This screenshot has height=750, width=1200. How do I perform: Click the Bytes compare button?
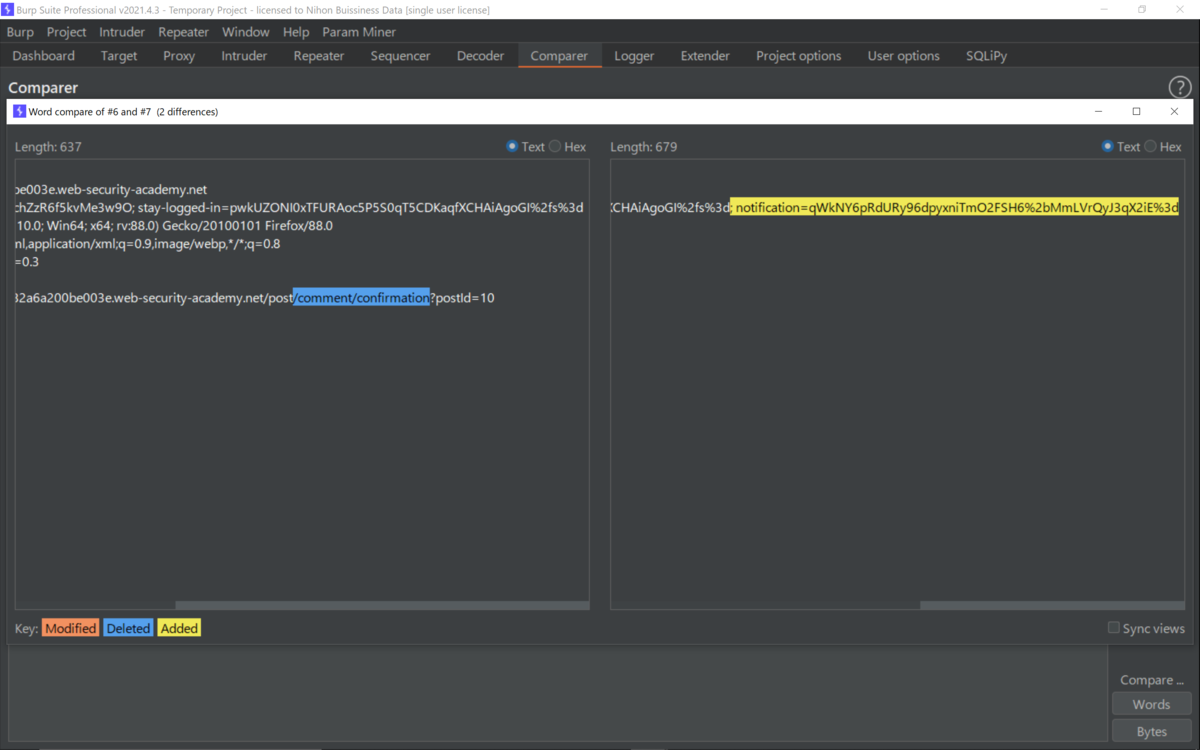(x=1151, y=731)
